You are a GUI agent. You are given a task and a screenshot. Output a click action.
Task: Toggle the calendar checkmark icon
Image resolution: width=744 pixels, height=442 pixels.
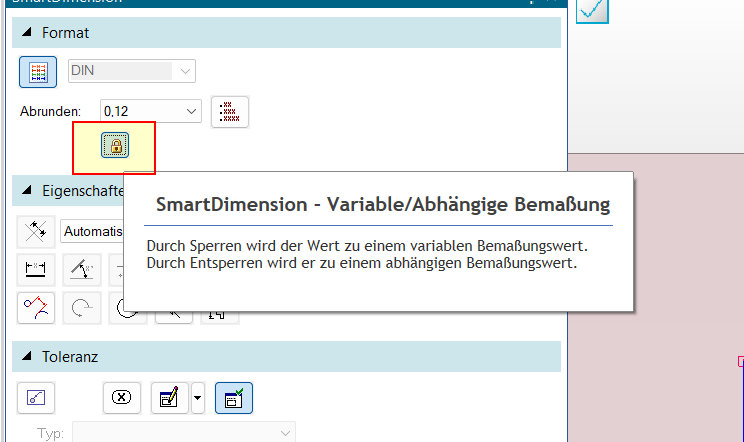click(234, 398)
